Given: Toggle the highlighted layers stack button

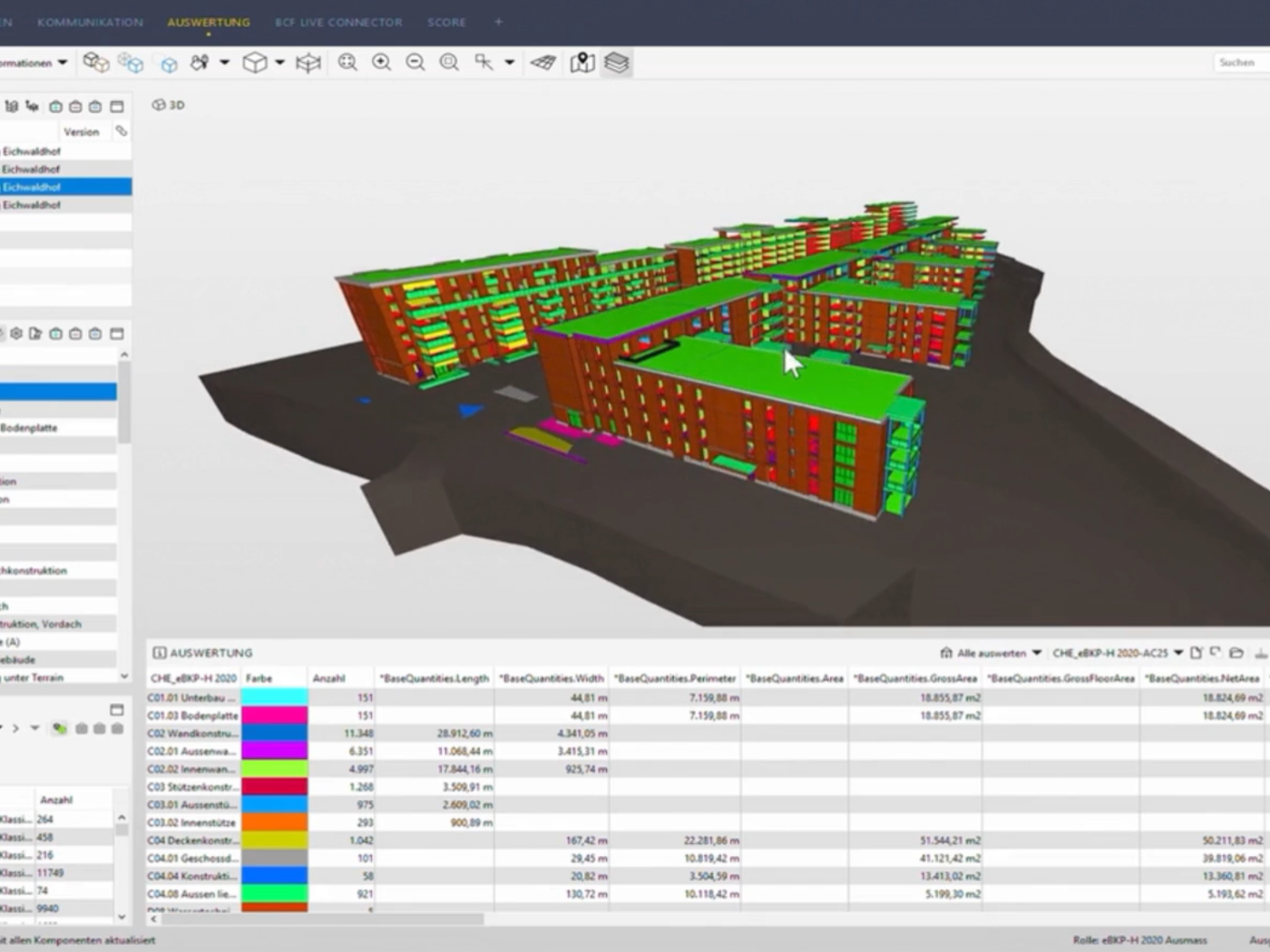Looking at the screenshot, I should (x=617, y=63).
